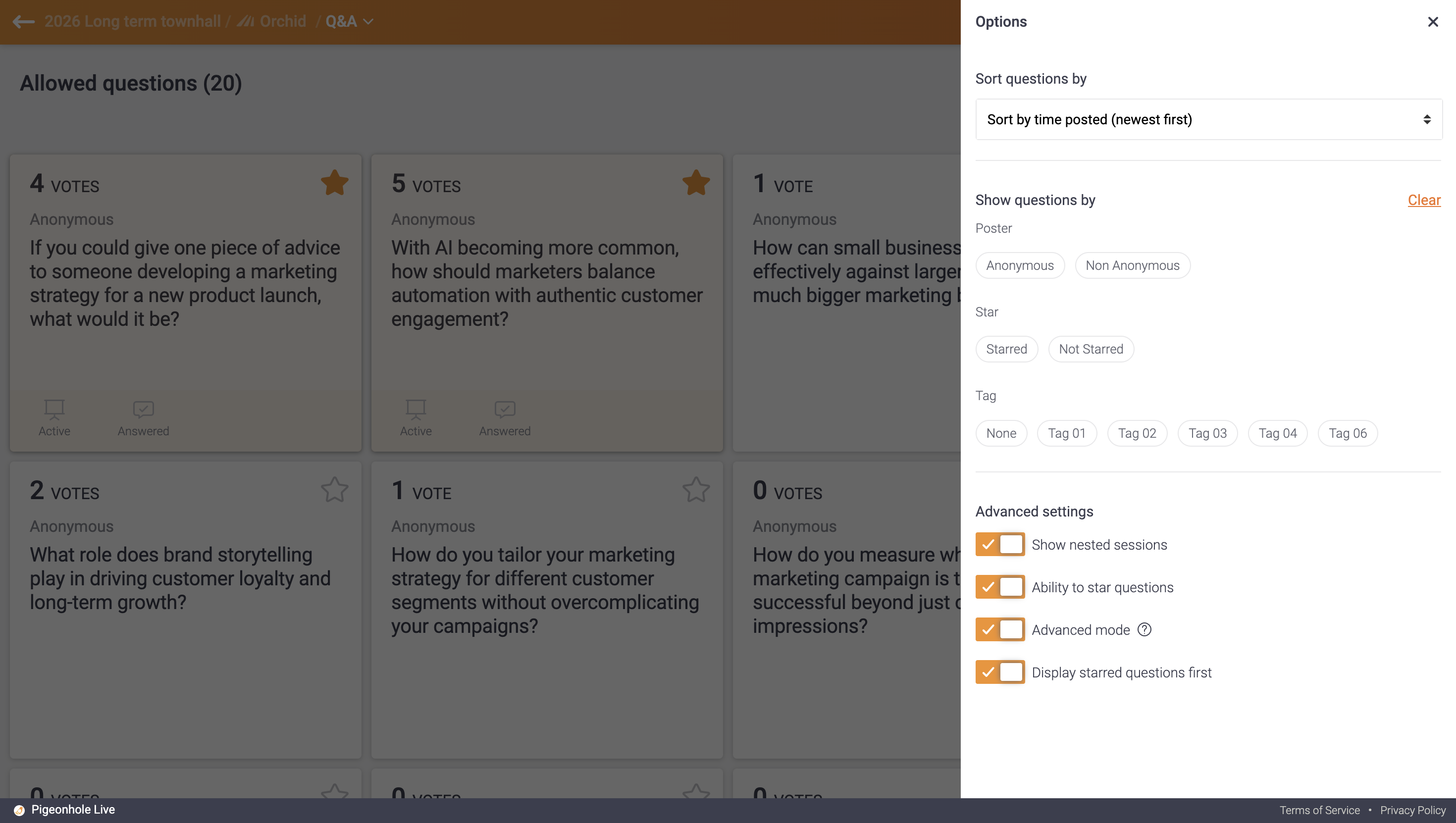The image size is (1456, 823).
Task: Open the Terms of Service link
Action: click(x=1320, y=810)
